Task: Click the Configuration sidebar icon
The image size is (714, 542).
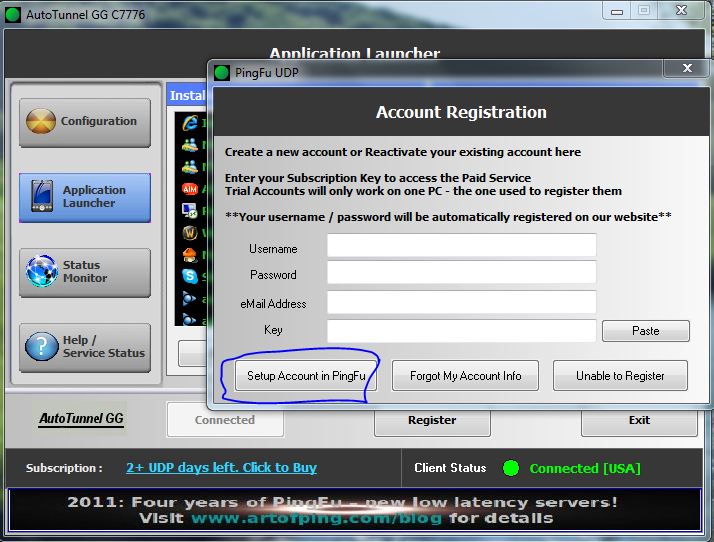Action: [41, 121]
